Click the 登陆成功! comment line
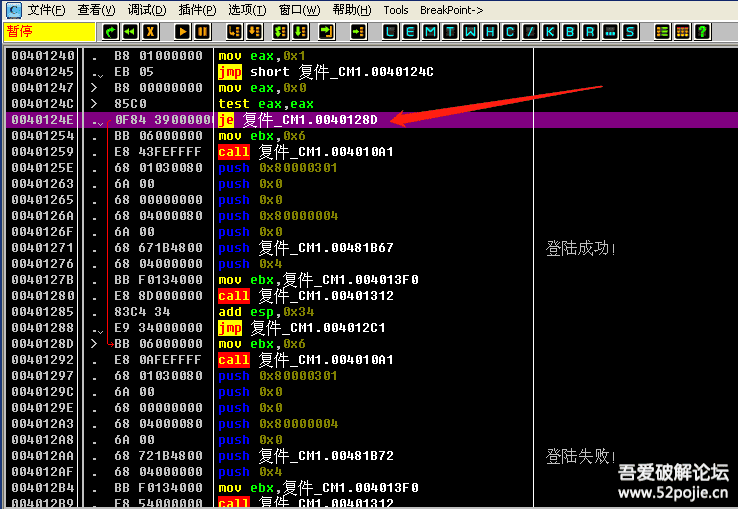The width and height of the screenshot is (738, 509). pyautogui.click(x=581, y=247)
